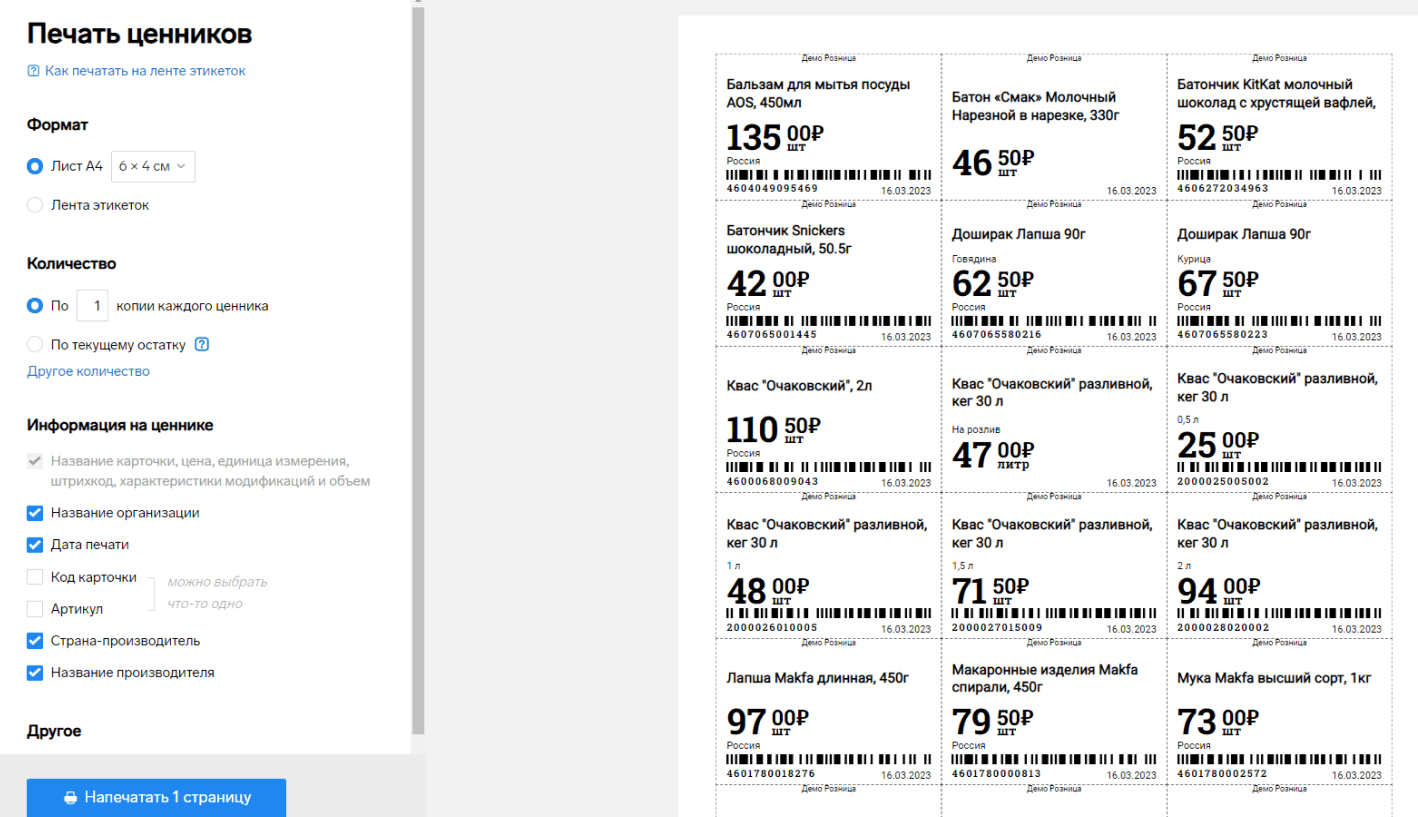The image size is (1418, 817).
Task: Click the copies count input field
Action: [x=93, y=306]
